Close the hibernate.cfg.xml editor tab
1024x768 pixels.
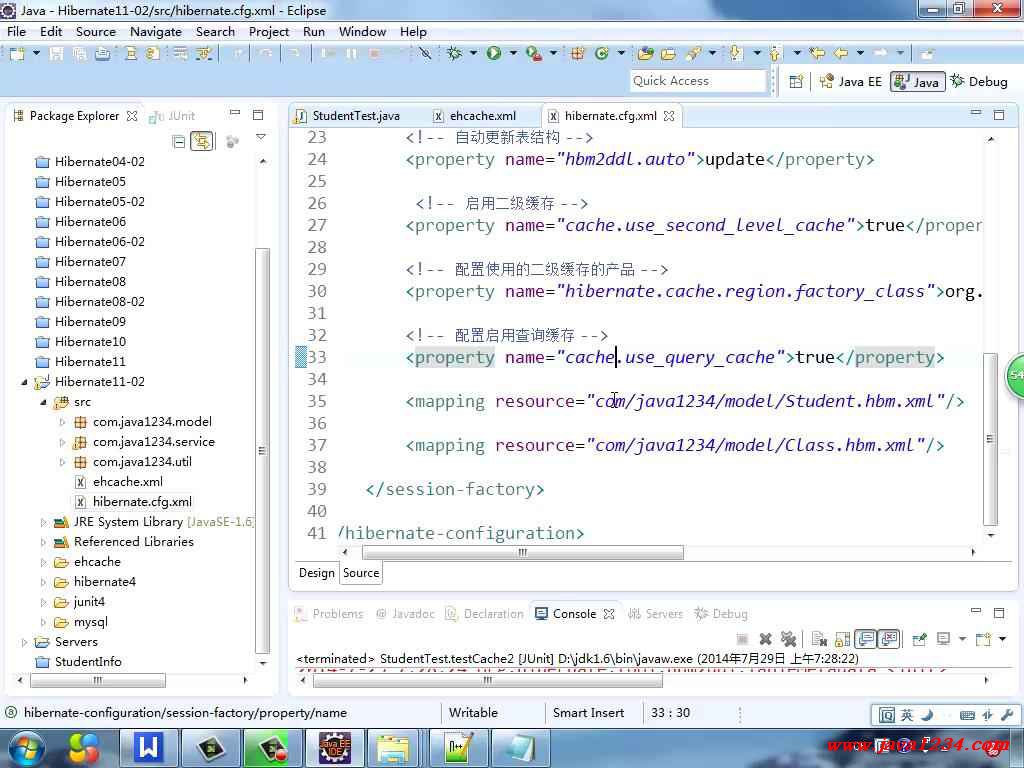pos(669,116)
